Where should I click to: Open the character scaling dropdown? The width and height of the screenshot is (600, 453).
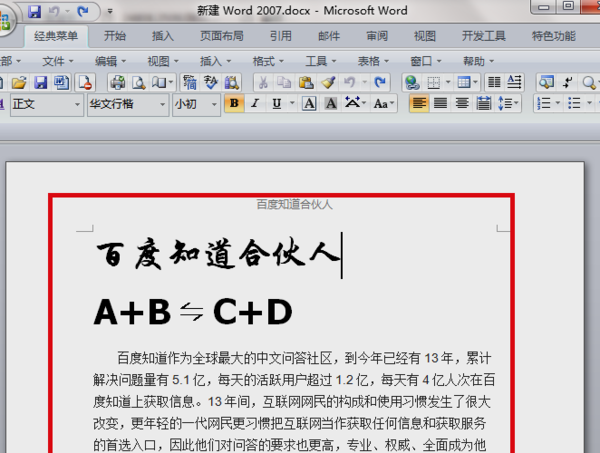(x=355, y=103)
